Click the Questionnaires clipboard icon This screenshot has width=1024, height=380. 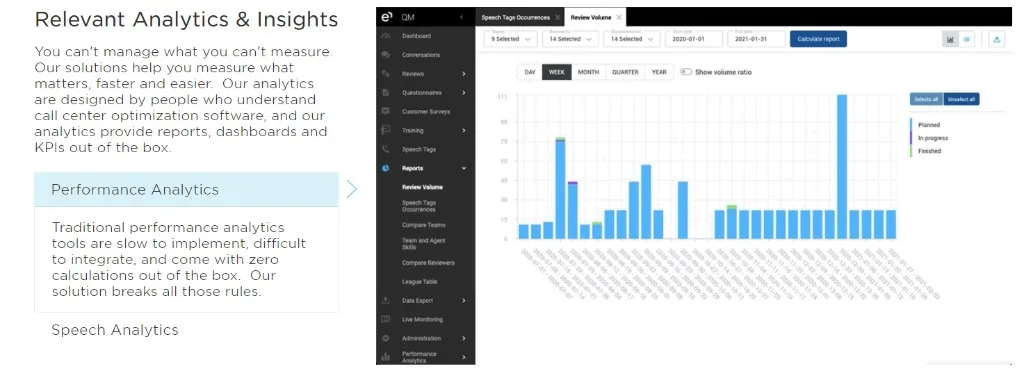(x=386, y=93)
